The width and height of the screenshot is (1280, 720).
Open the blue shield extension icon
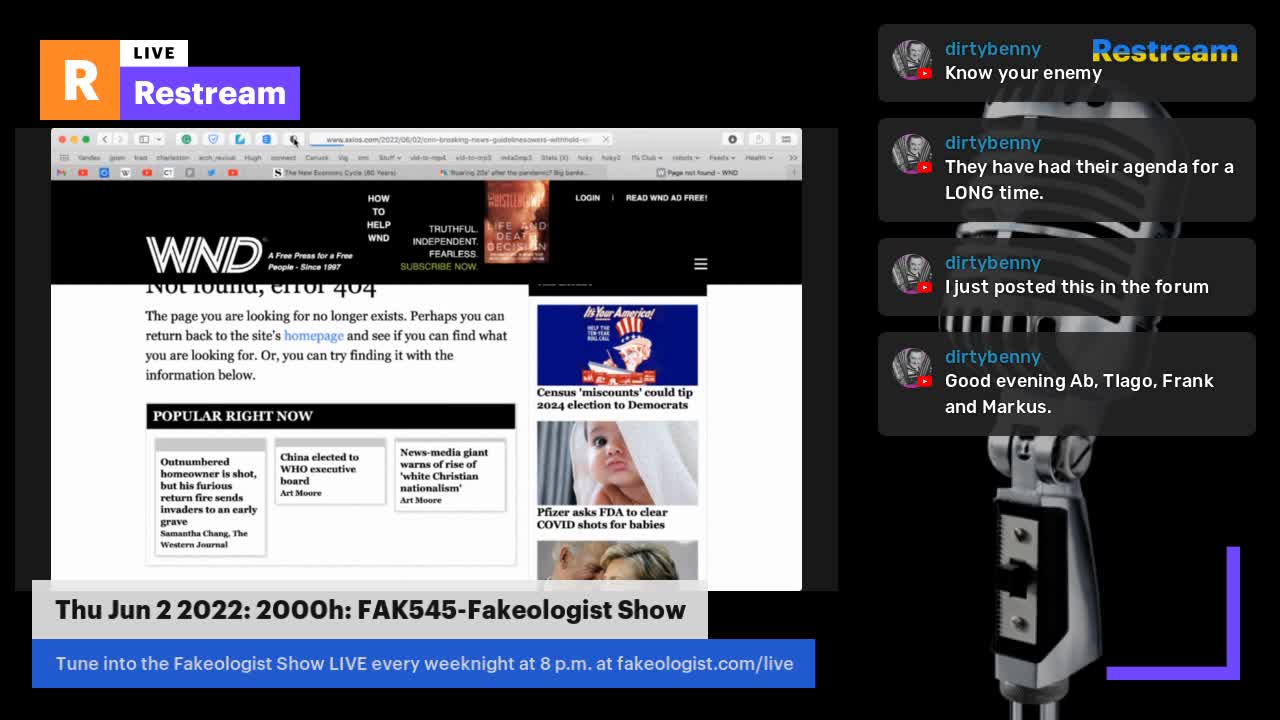point(213,139)
